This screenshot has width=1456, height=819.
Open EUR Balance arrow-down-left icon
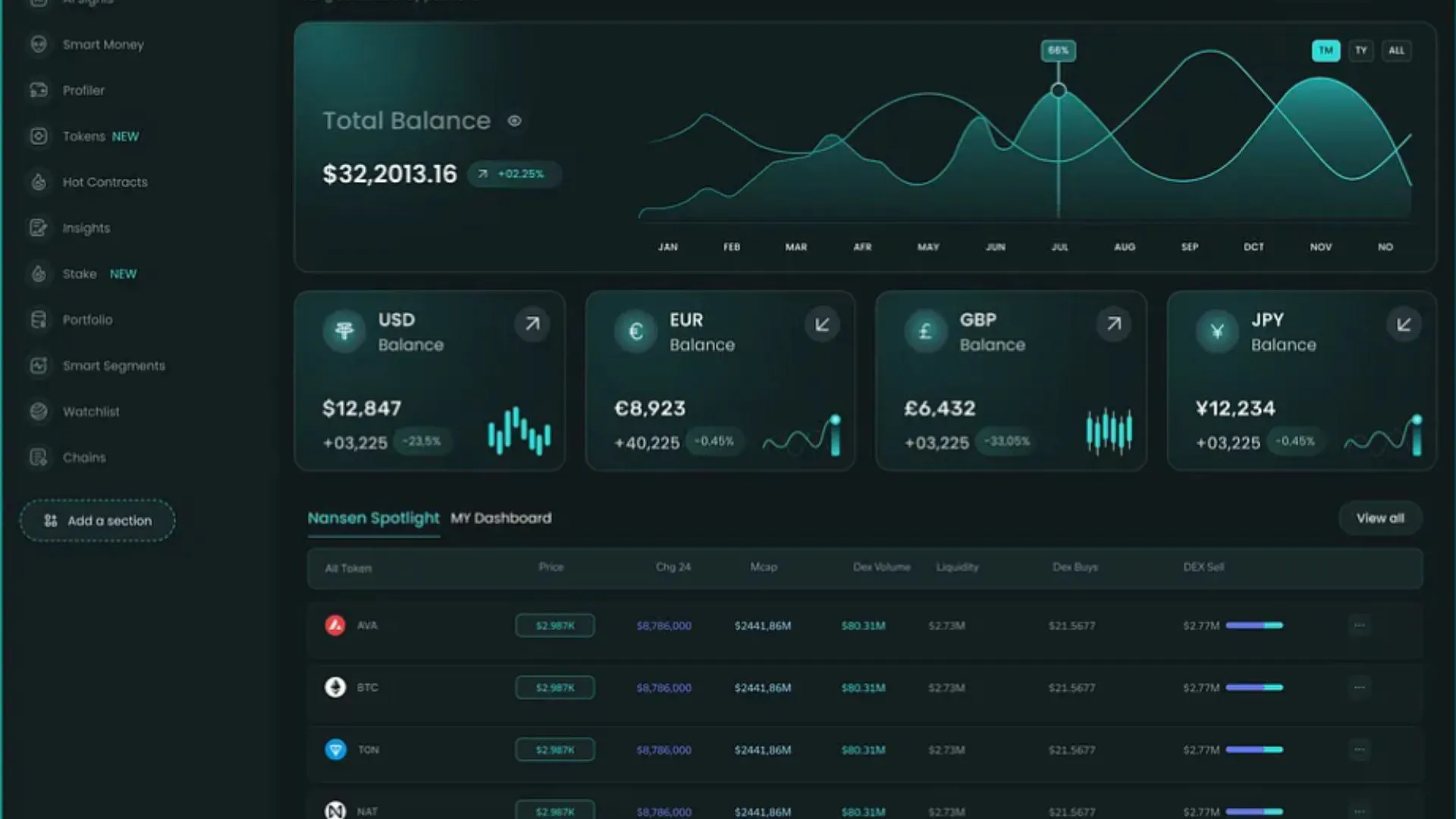(x=822, y=324)
